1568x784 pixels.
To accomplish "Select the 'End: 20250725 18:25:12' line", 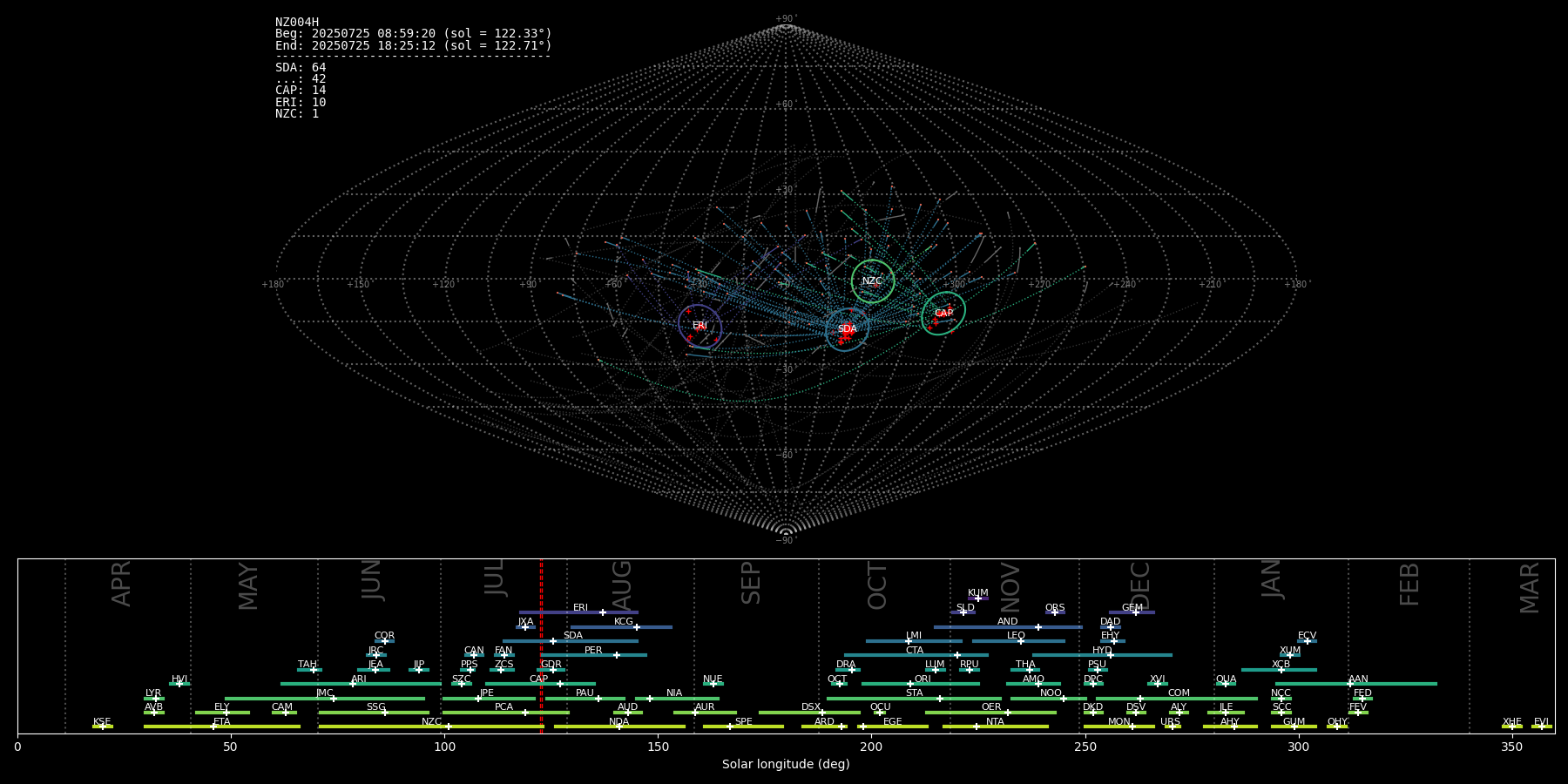I will pyautogui.click(x=414, y=45).
